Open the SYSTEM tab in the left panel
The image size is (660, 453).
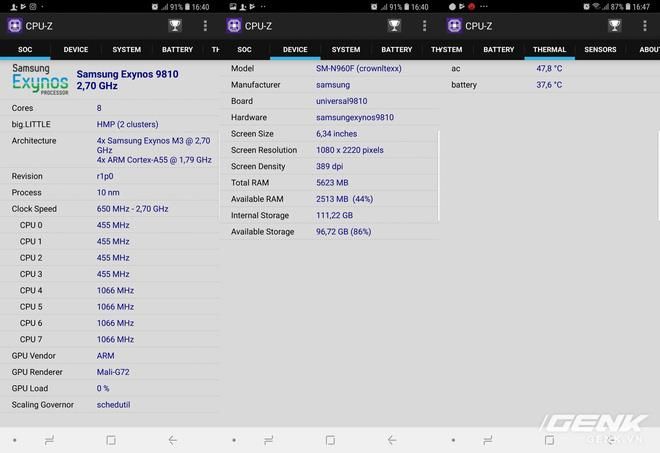[127, 49]
